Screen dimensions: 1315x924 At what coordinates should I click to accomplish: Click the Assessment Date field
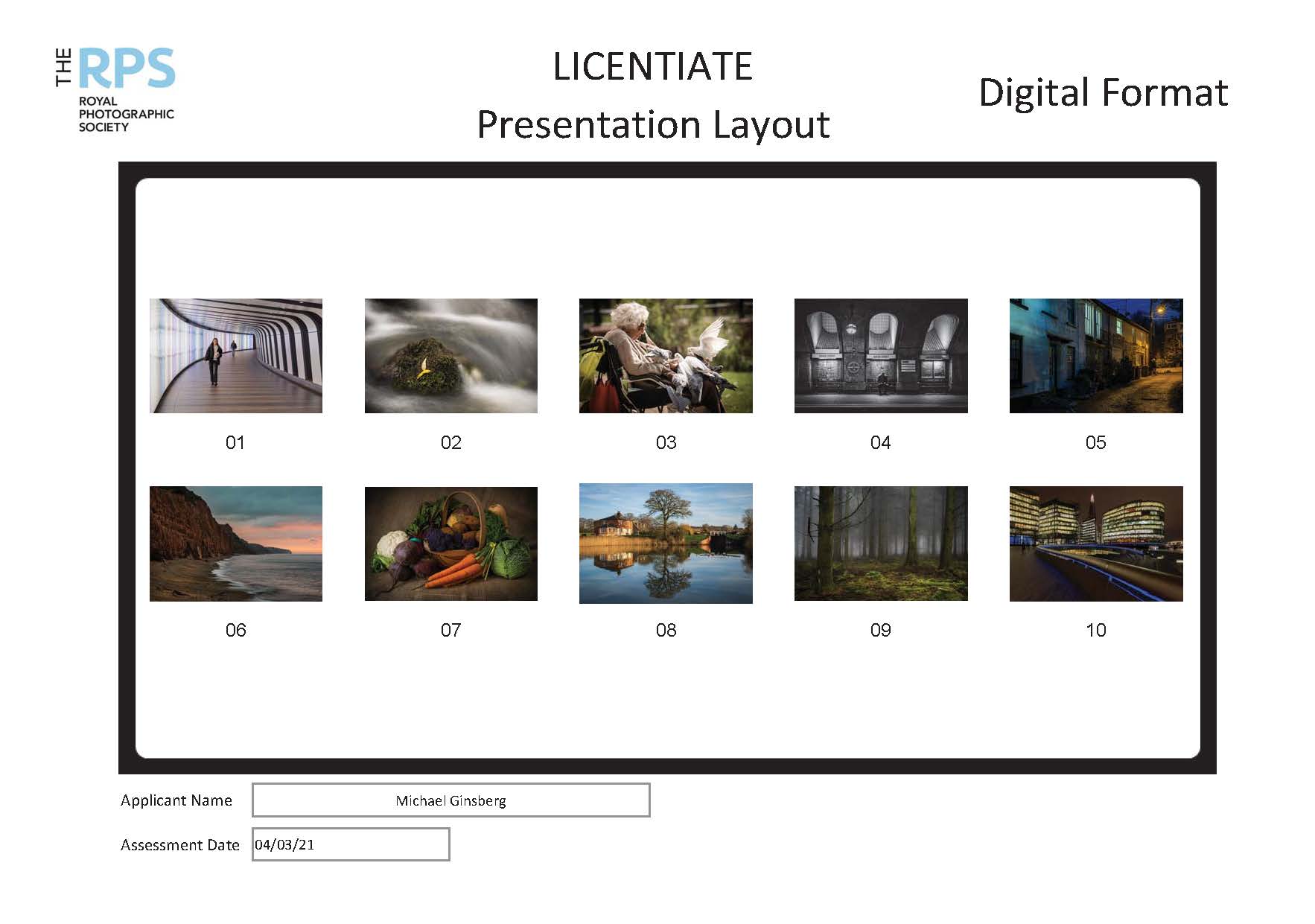point(350,844)
